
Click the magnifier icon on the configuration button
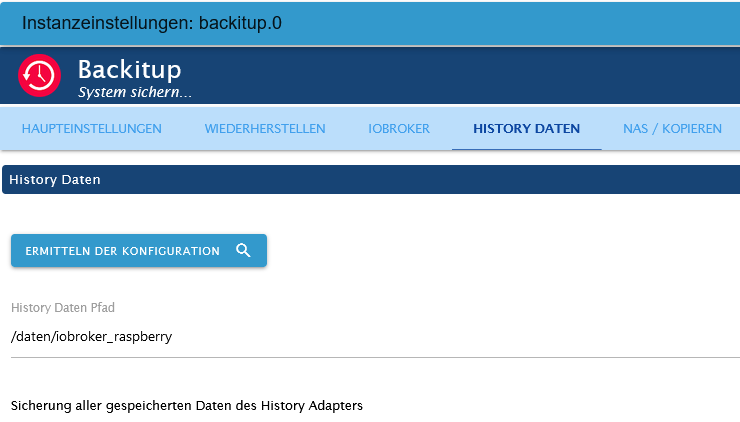(243, 250)
